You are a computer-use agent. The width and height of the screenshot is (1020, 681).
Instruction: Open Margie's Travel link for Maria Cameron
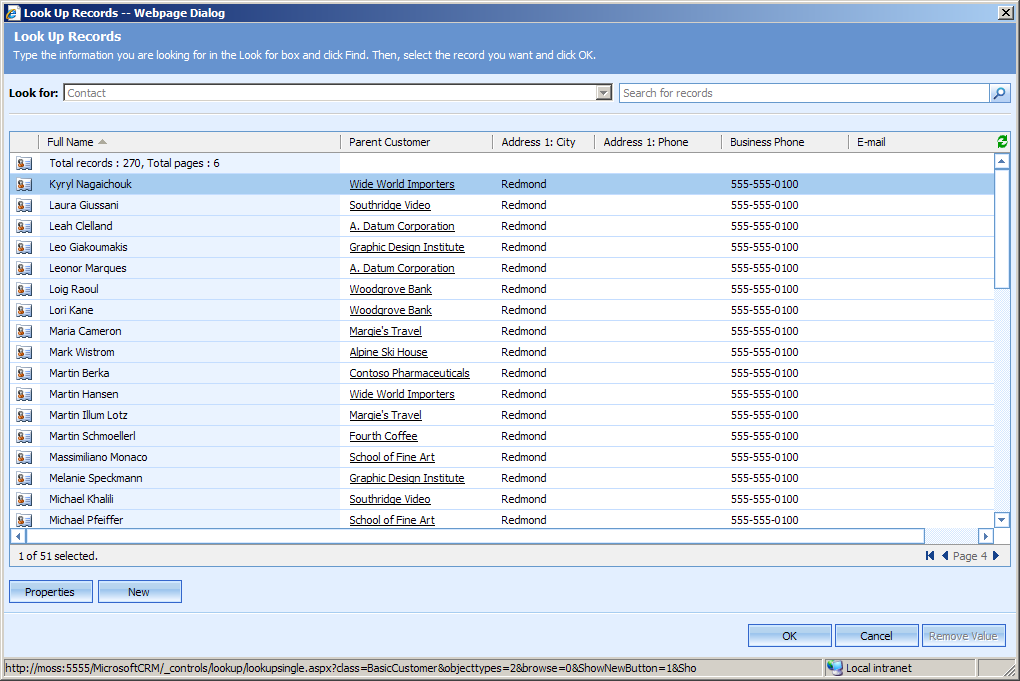click(385, 331)
